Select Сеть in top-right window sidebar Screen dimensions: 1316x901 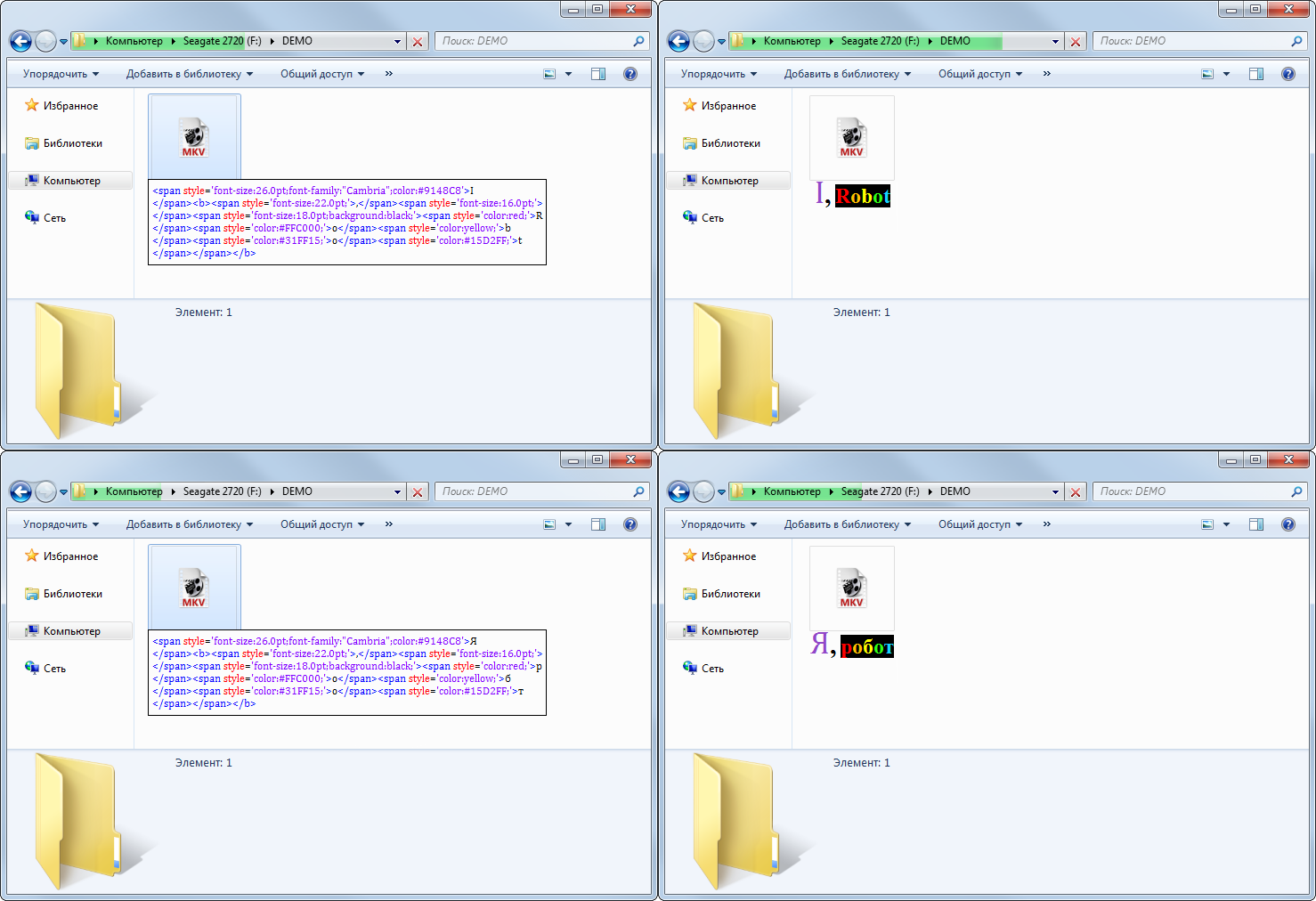tap(703, 218)
